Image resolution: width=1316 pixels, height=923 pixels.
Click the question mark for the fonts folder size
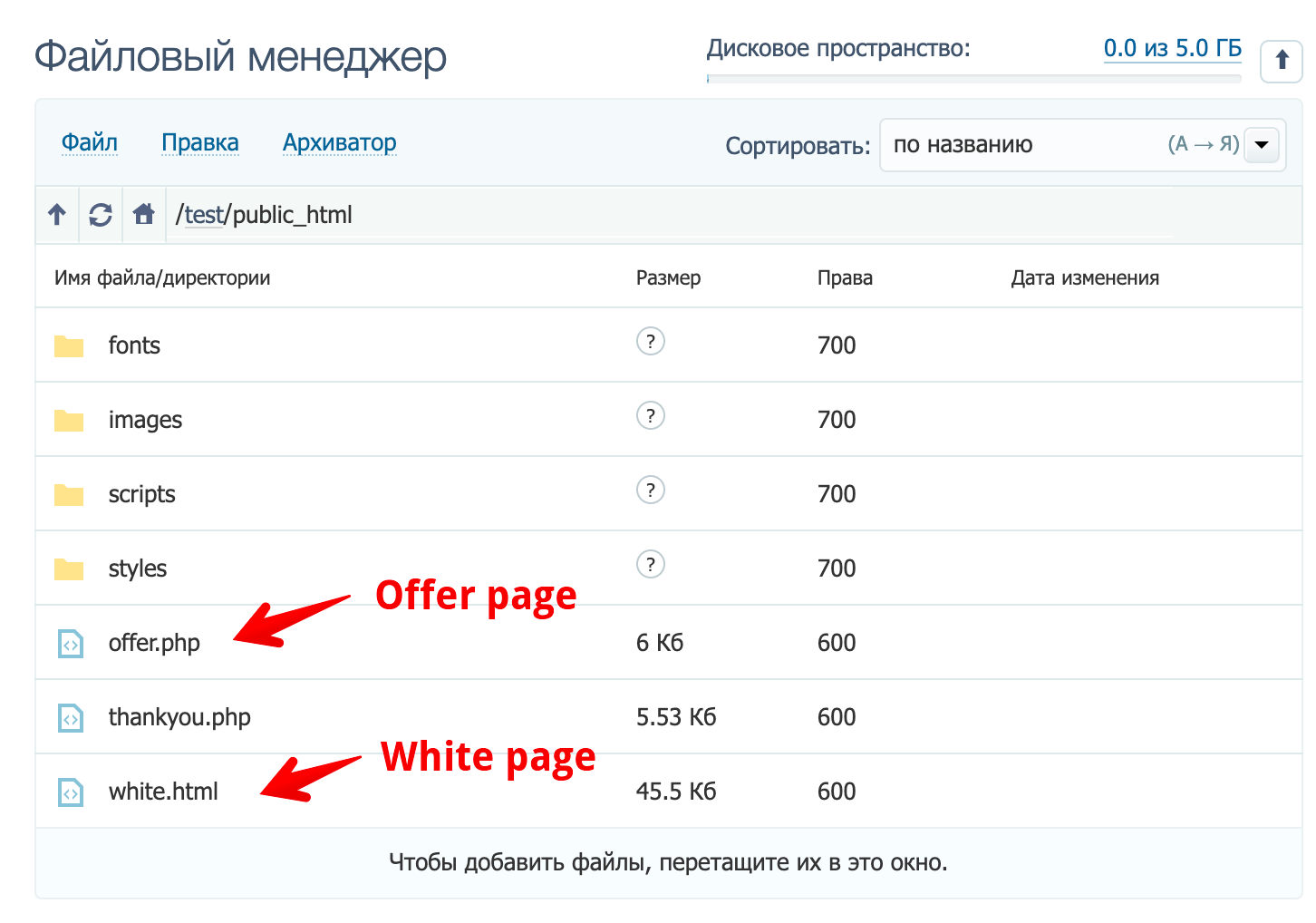(650, 342)
